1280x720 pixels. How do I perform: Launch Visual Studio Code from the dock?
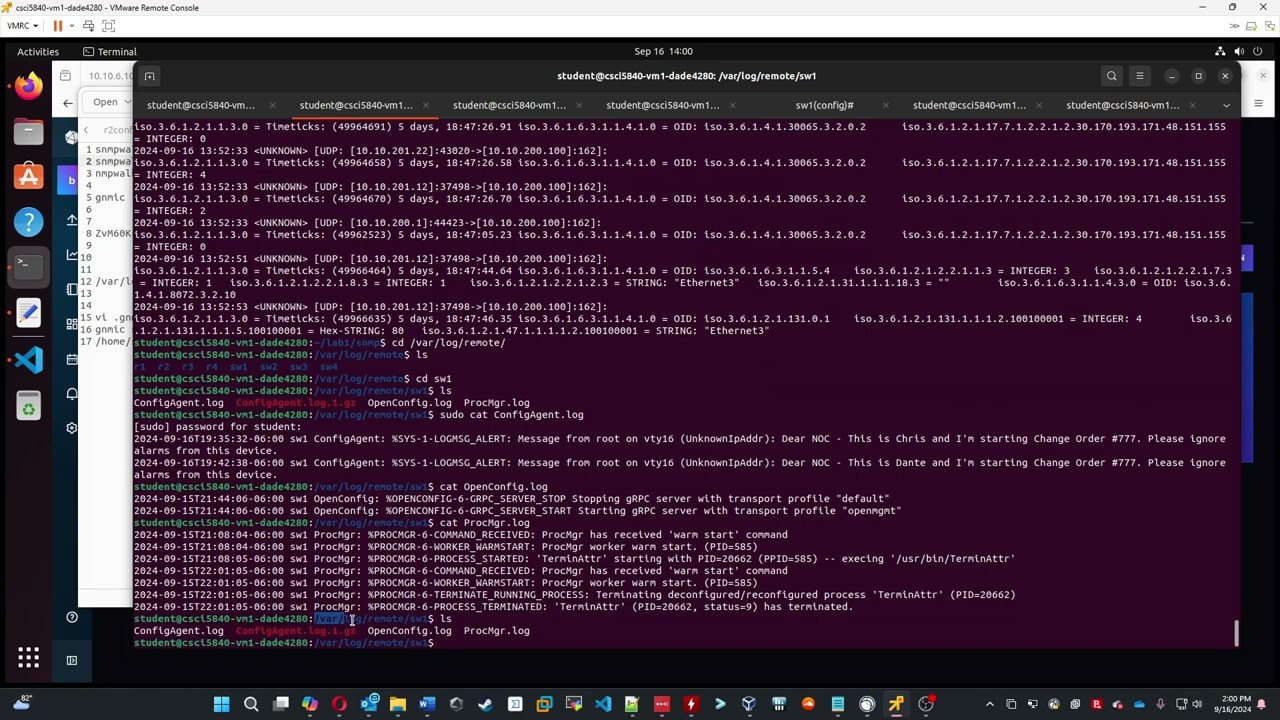[28, 359]
